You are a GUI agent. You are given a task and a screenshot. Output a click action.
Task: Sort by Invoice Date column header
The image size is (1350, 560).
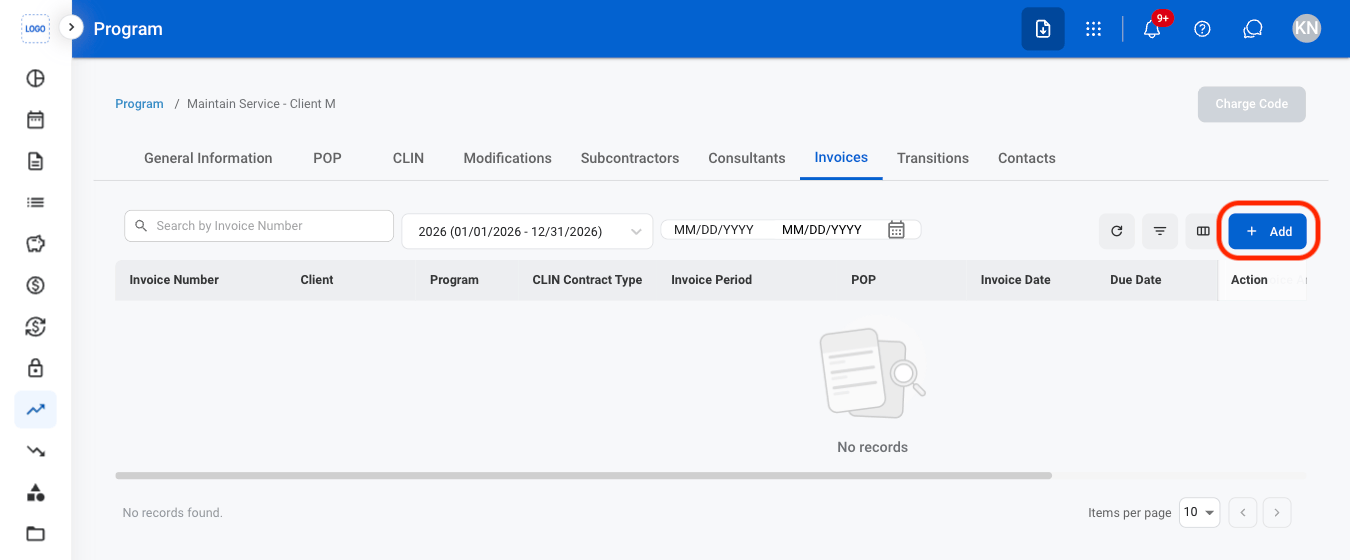tap(1015, 280)
